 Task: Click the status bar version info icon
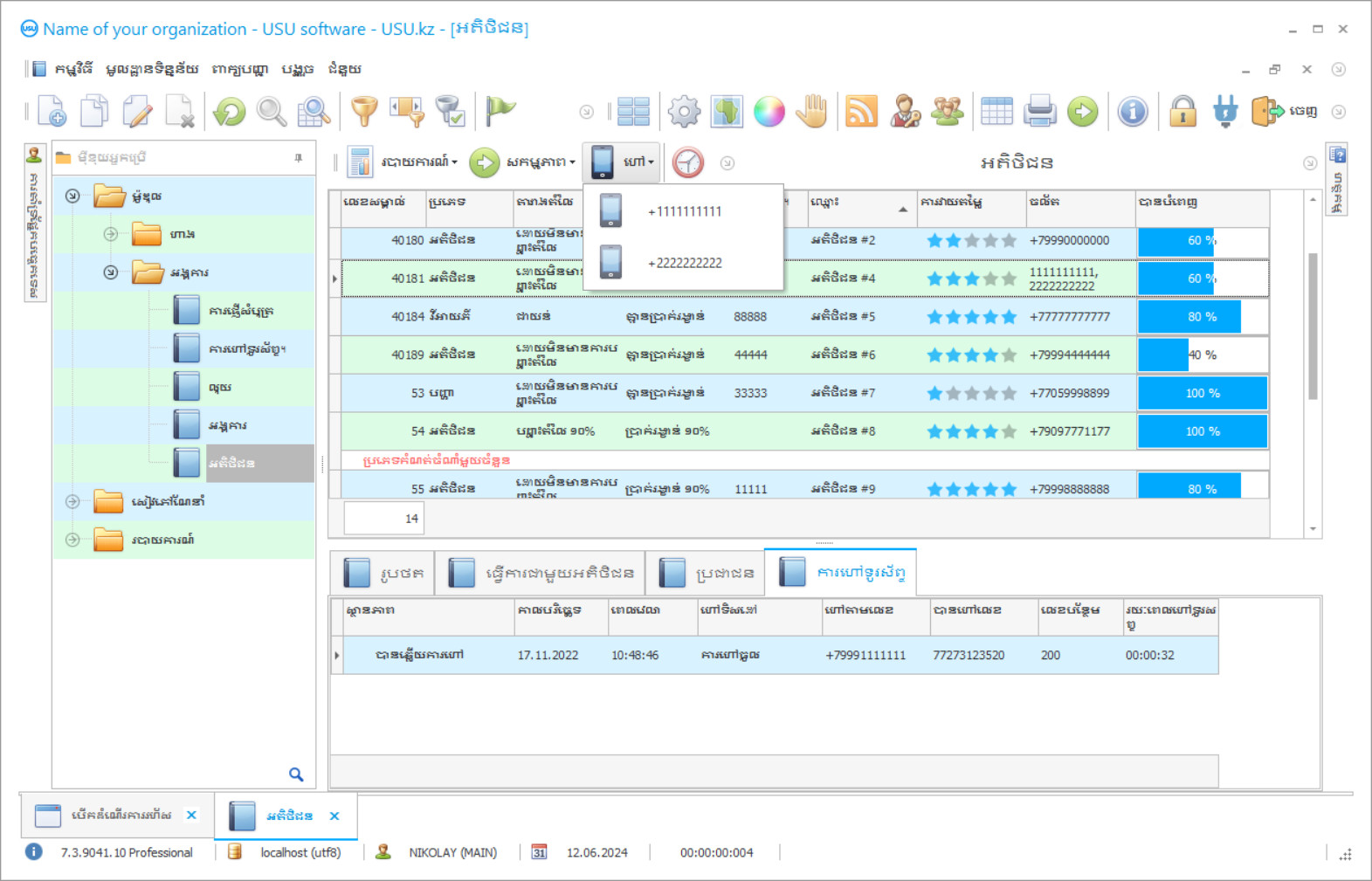tap(33, 851)
